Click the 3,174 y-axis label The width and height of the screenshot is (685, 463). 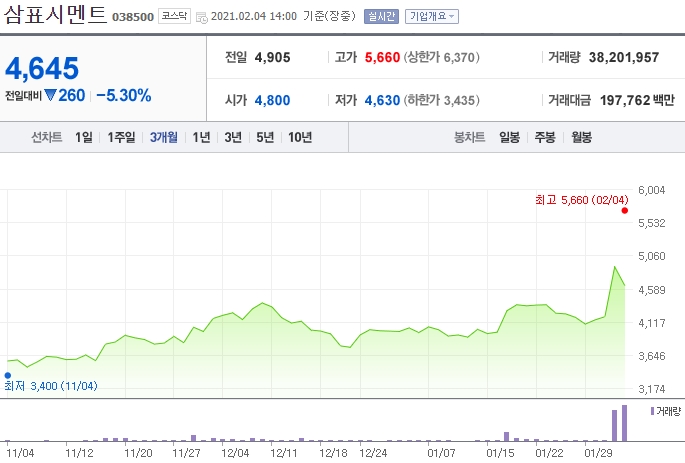pos(651,389)
